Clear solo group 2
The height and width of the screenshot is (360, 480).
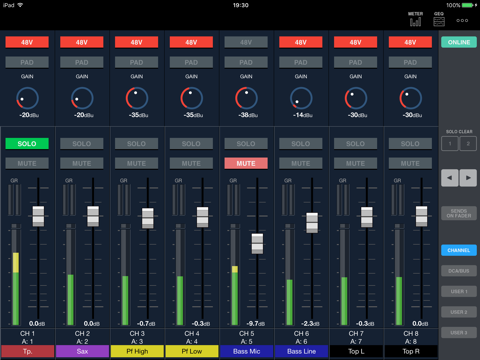[468, 144]
